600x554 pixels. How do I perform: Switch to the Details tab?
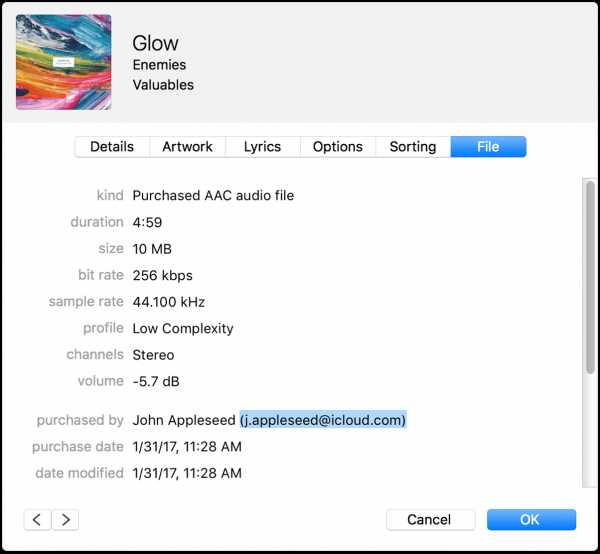tap(112, 147)
